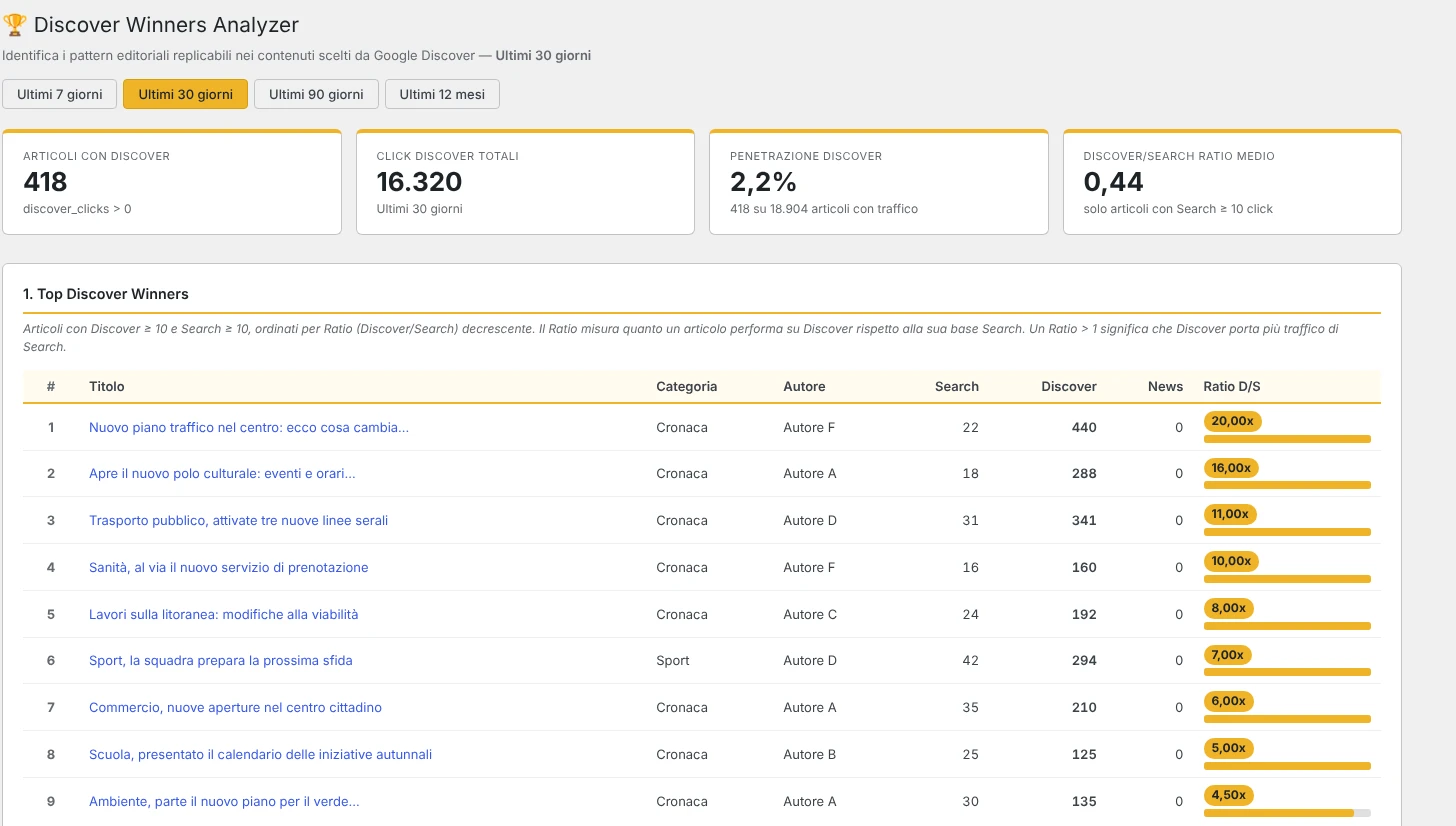The image size is (1456, 826).
Task: Switch to Ultimi 30 giorni period
Action: pos(185,94)
